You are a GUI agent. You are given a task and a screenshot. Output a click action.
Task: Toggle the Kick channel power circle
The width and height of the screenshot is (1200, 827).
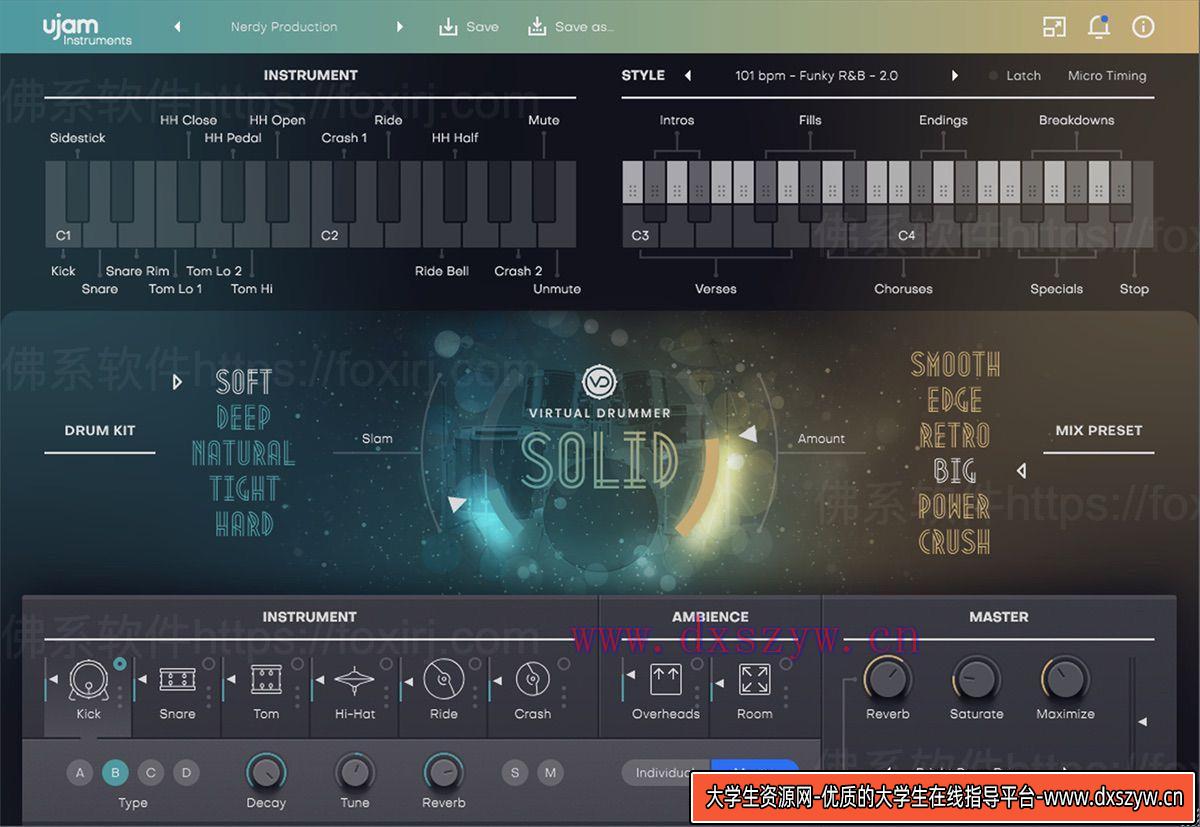click(x=120, y=664)
